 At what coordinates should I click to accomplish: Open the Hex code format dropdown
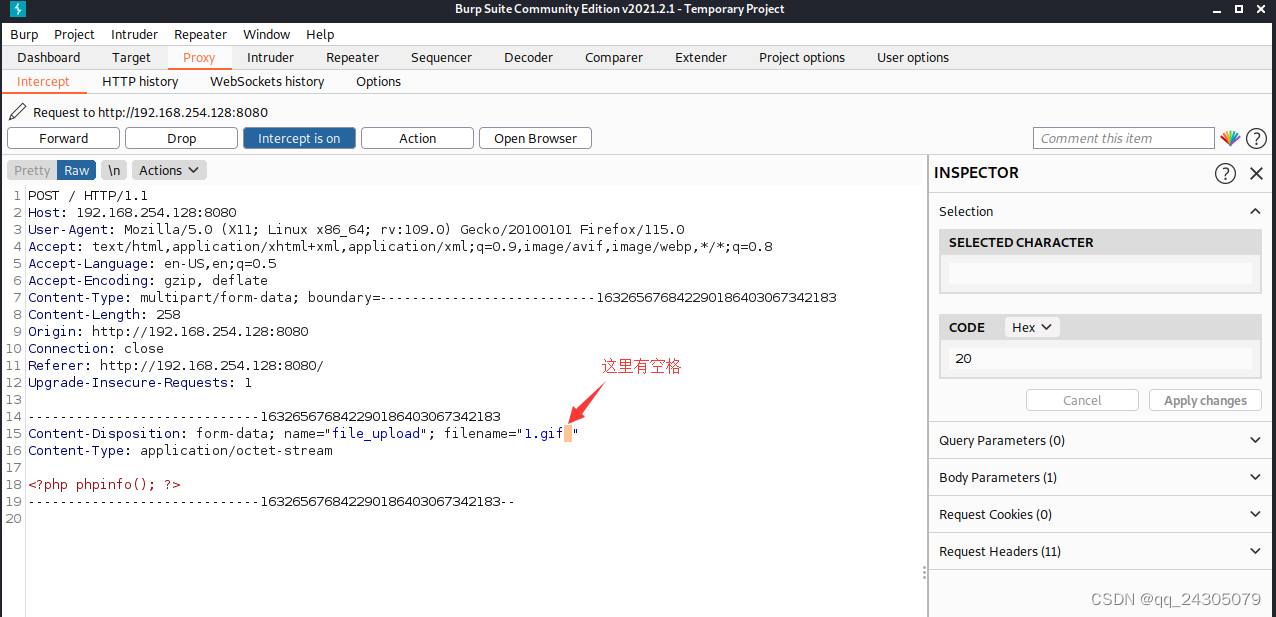pos(1031,327)
